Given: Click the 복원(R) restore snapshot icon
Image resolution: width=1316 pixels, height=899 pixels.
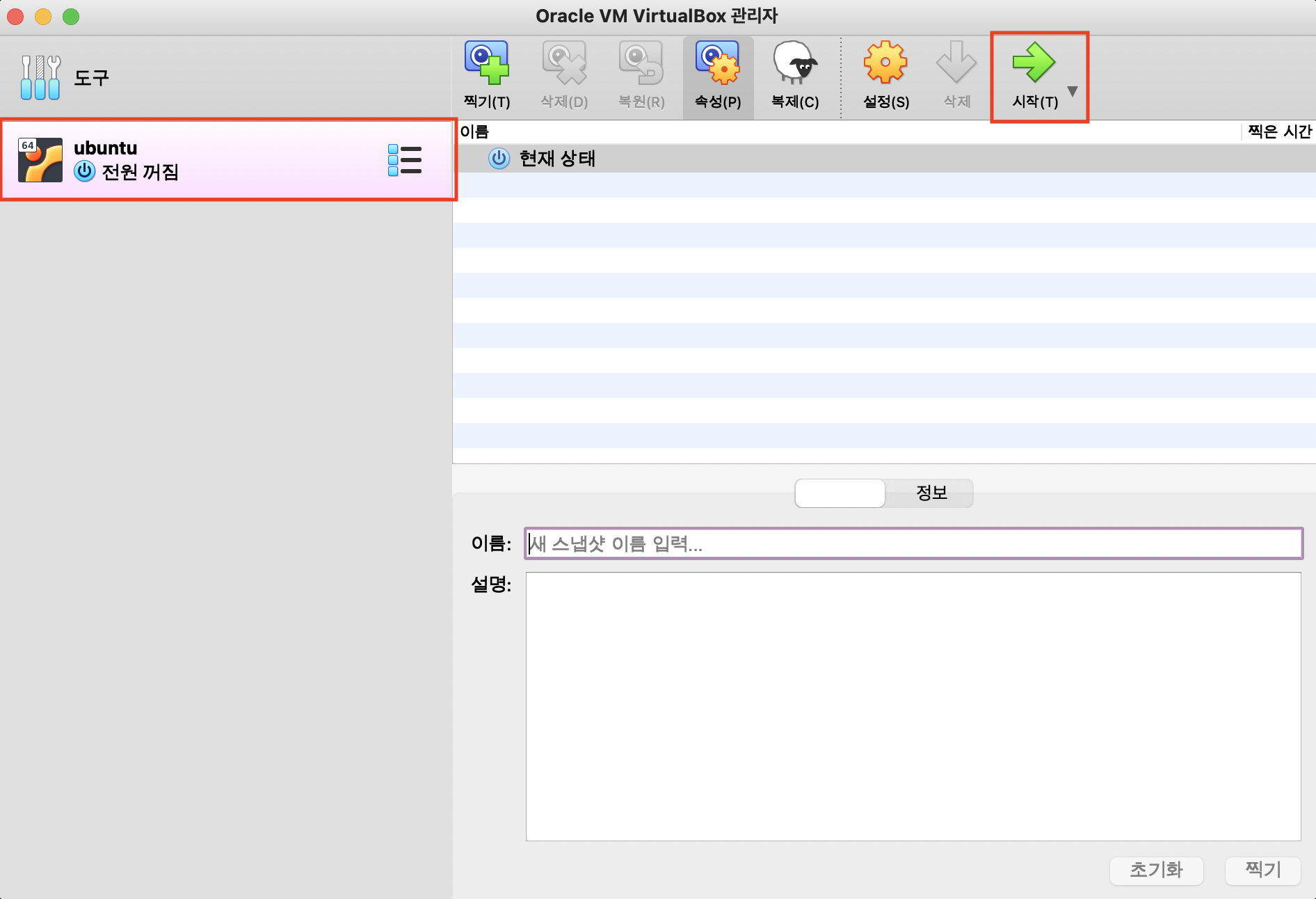Looking at the screenshot, I should pyautogui.click(x=641, y=63).
